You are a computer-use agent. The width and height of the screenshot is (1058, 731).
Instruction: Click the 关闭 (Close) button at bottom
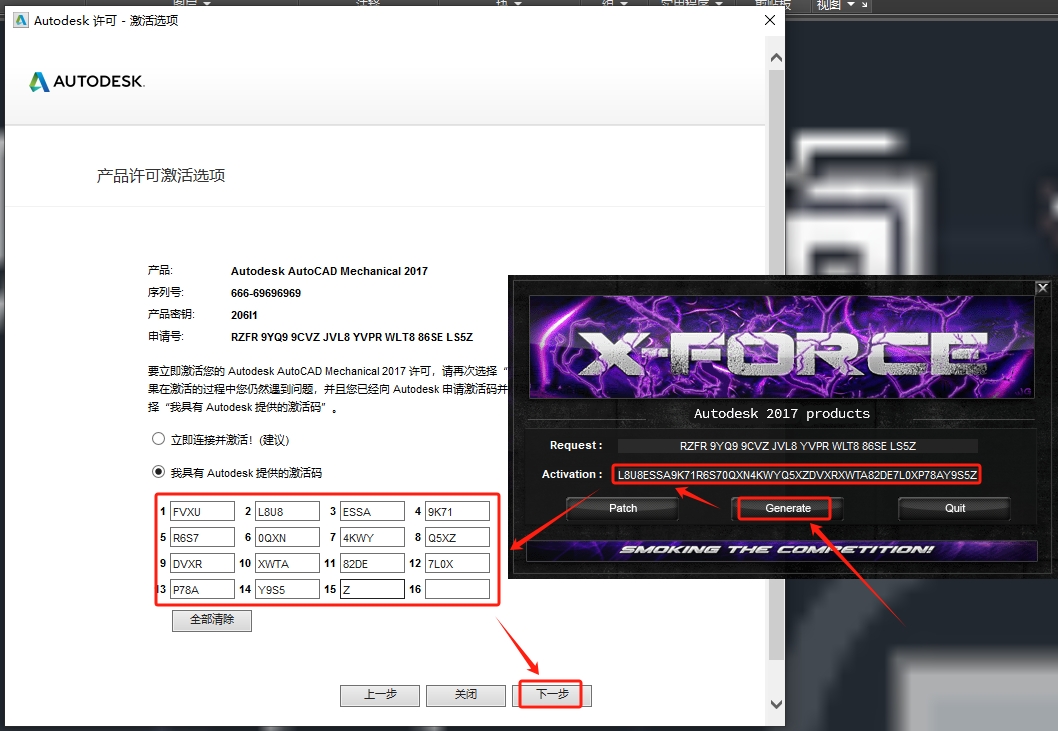click(466, 695)
